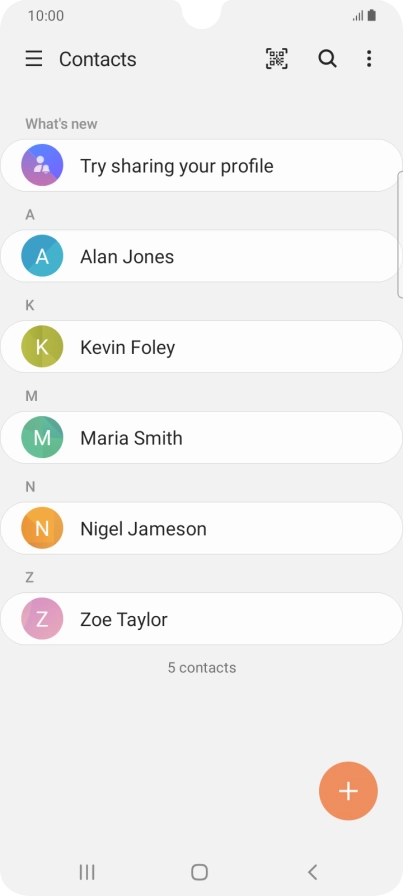Select Alan Jones' blue avatar

(42, 256)
